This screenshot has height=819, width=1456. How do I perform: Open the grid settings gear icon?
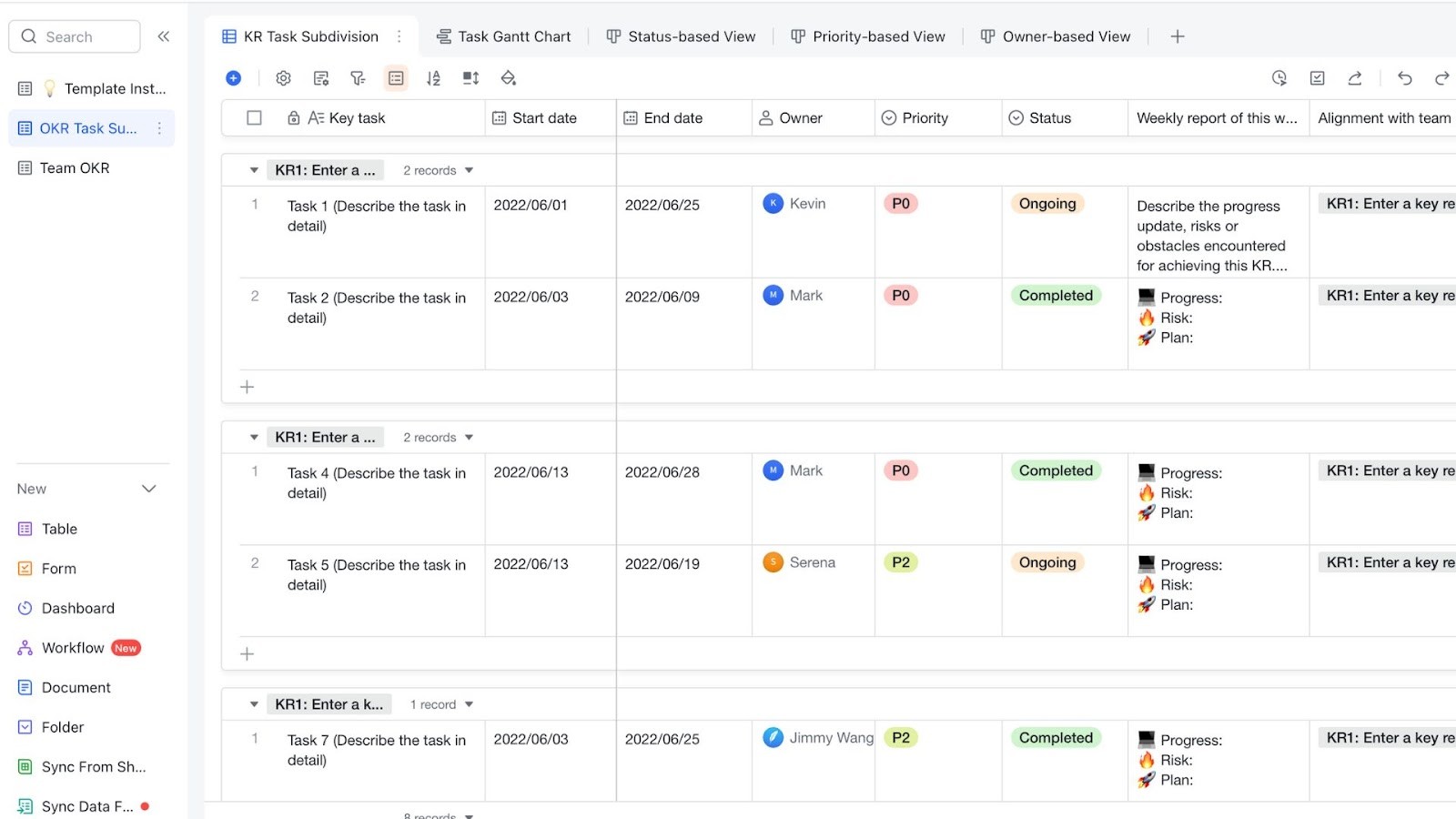point(283,78)
